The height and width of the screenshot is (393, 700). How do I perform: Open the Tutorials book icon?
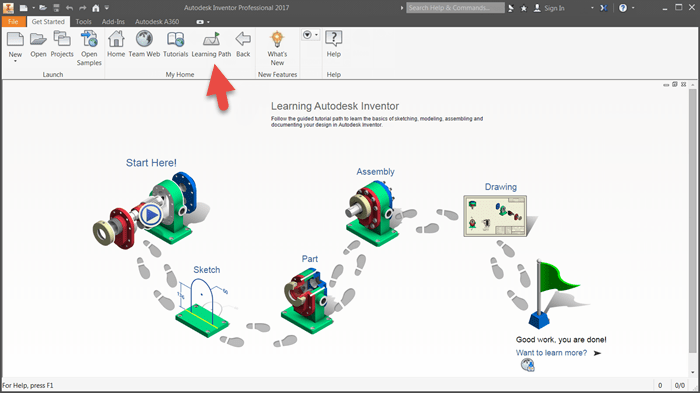tap(175, 39)
